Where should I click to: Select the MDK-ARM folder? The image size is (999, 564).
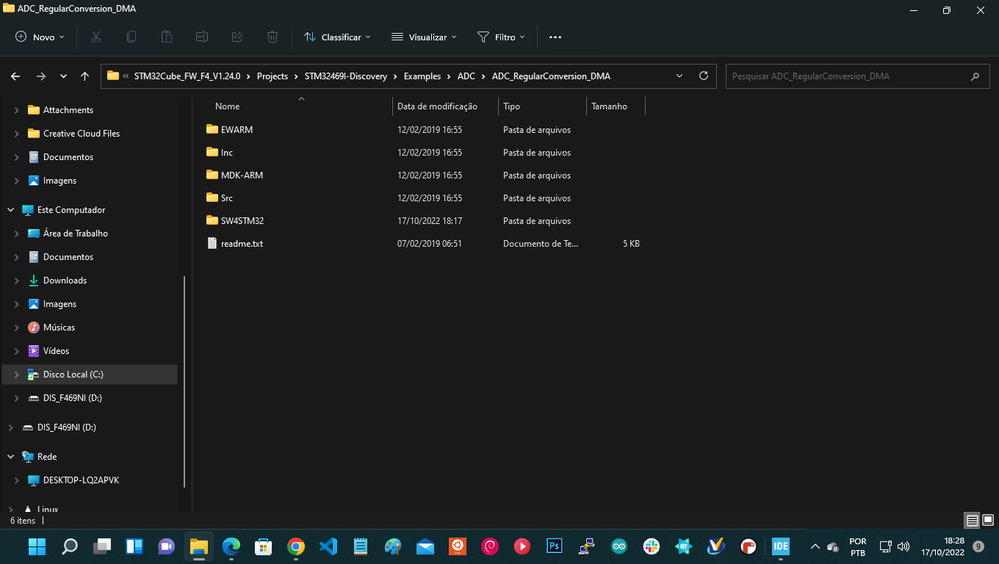pos(241,175)
